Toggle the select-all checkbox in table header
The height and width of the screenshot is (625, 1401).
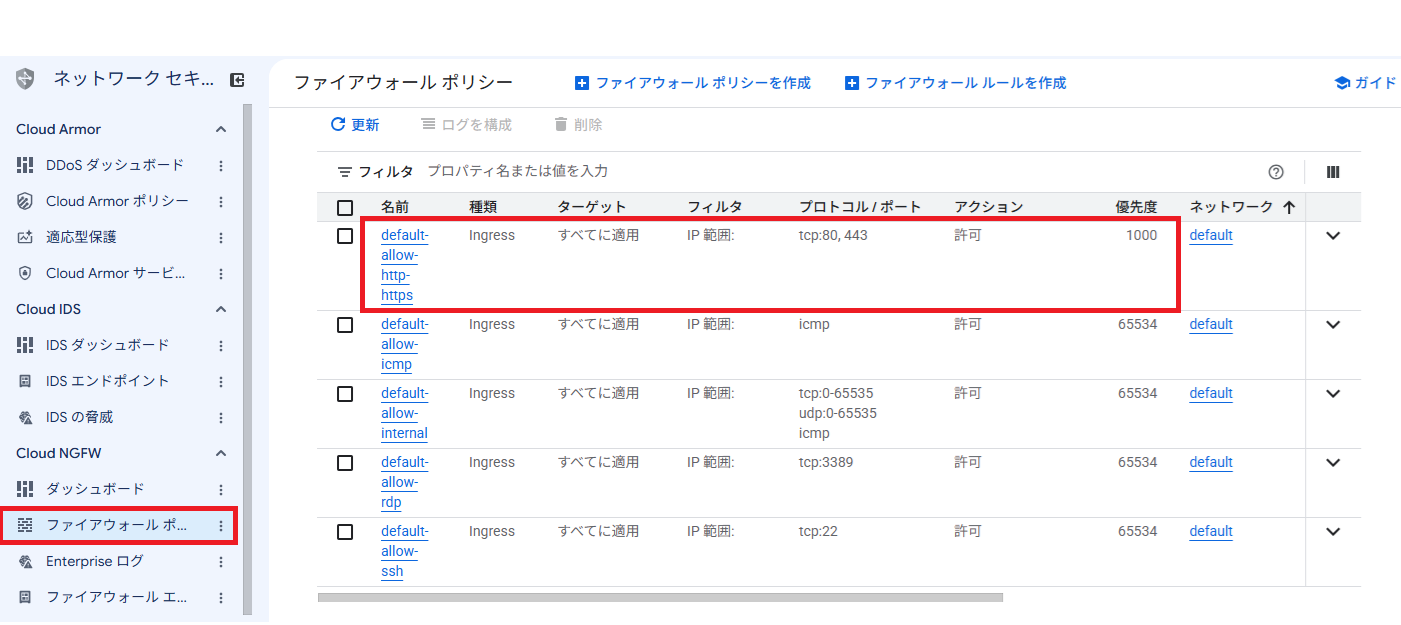pos(345,208)
